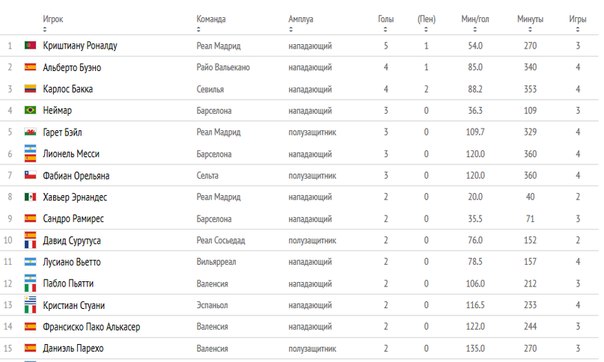This screenshot has height=362, width=604.
Task: Sort table by Игрок column arrows
Action: coord(45,29)
